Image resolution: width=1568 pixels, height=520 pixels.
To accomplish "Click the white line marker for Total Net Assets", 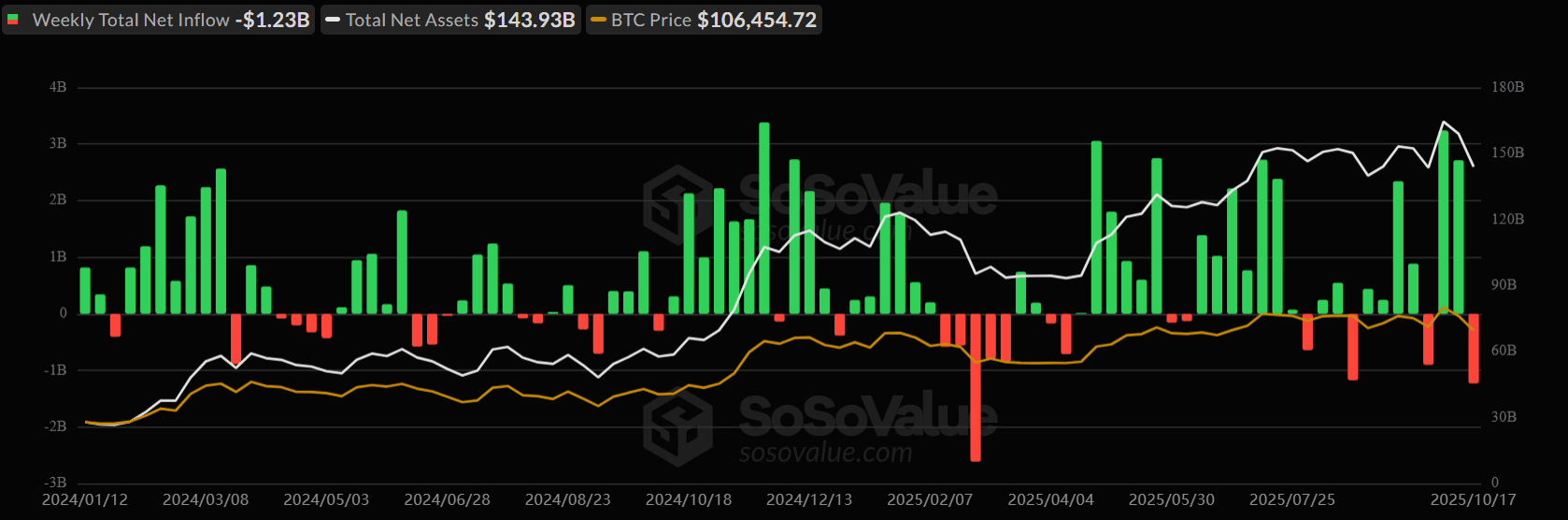I will 333,20.
